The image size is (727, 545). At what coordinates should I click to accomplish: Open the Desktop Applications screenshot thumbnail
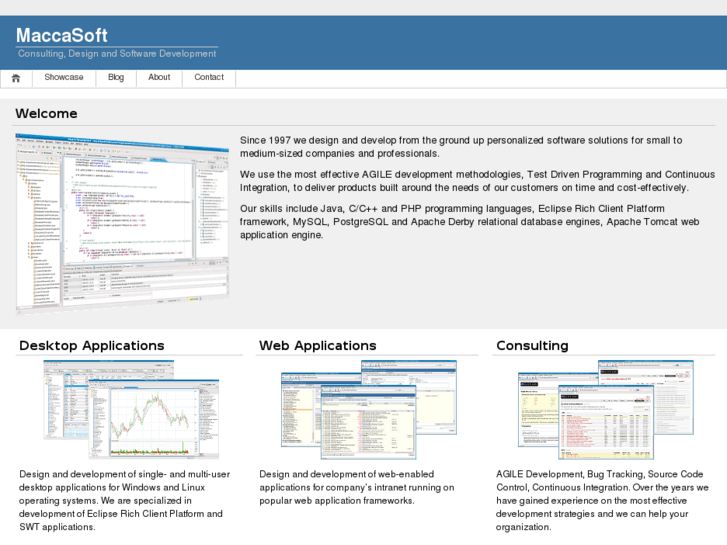[131, 409]
